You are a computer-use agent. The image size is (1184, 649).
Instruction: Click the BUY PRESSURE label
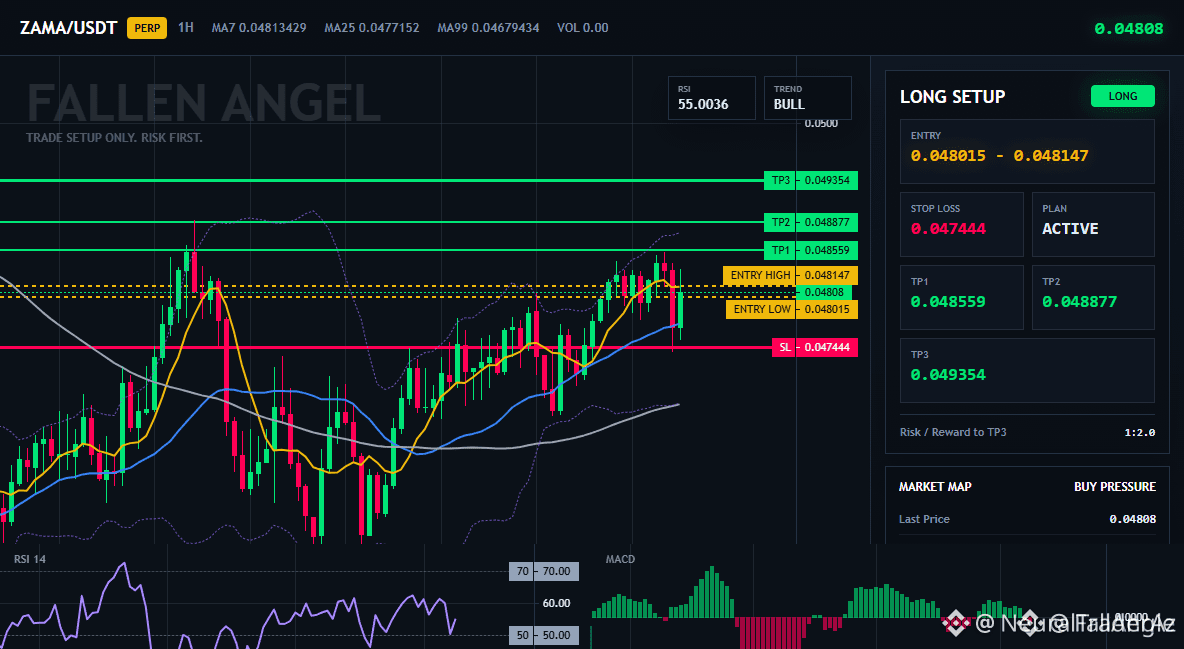[x=1115, y=487]
